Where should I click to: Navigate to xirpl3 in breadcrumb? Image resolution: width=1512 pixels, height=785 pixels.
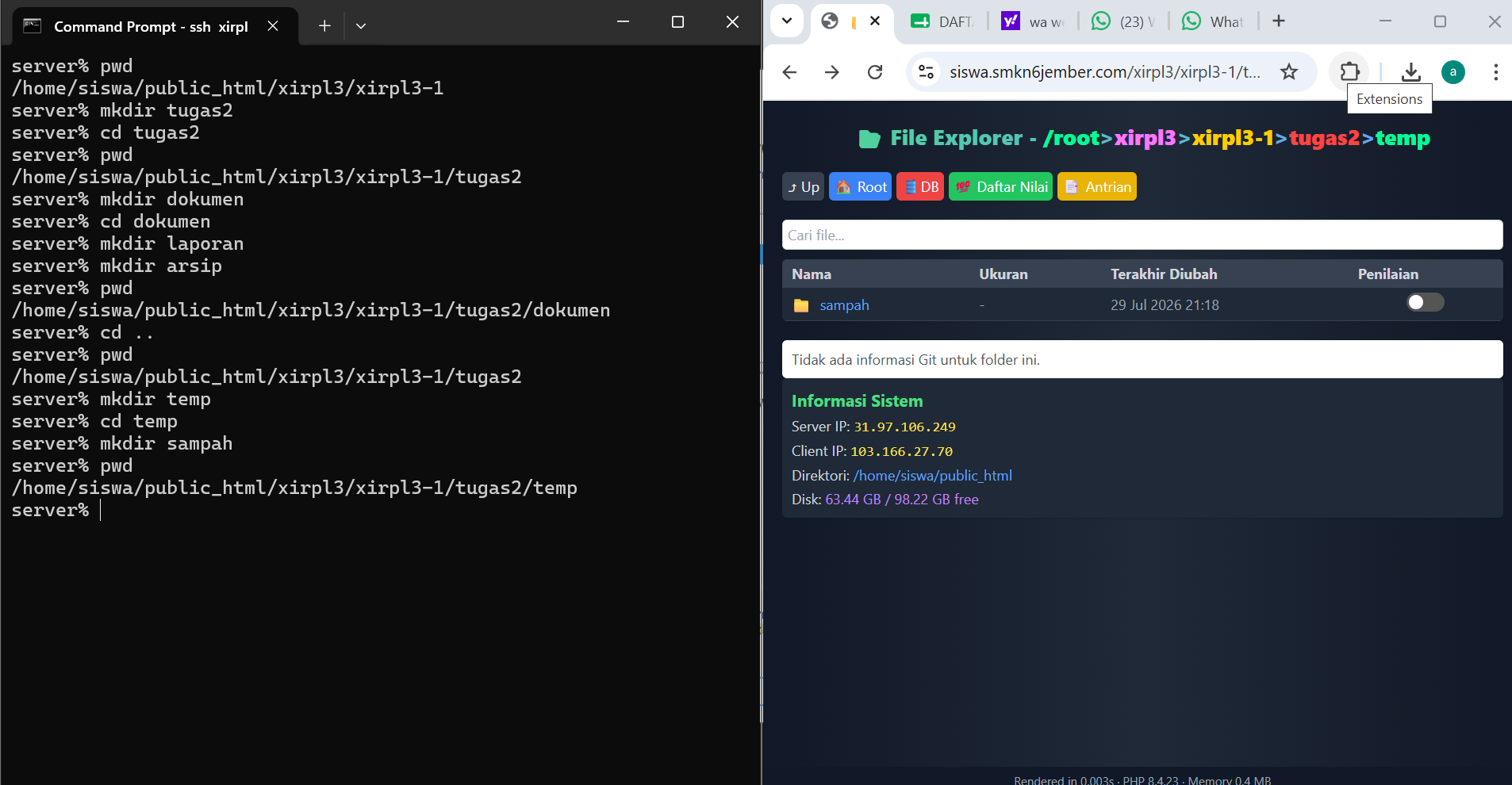1145,138
